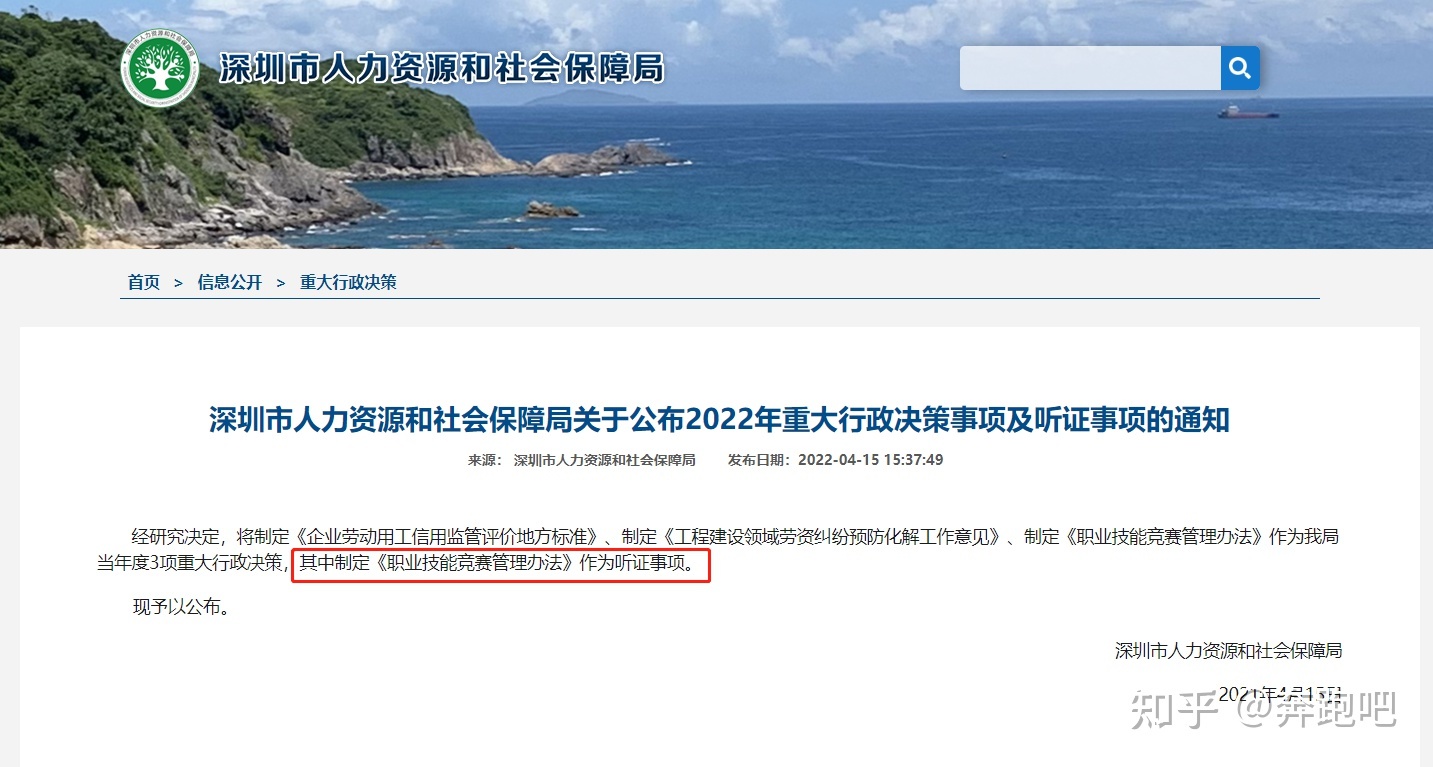The height and width of the screenshot is (767, 1433).
Task: Click the green tree logo emblem
Action: pos(159,69)
